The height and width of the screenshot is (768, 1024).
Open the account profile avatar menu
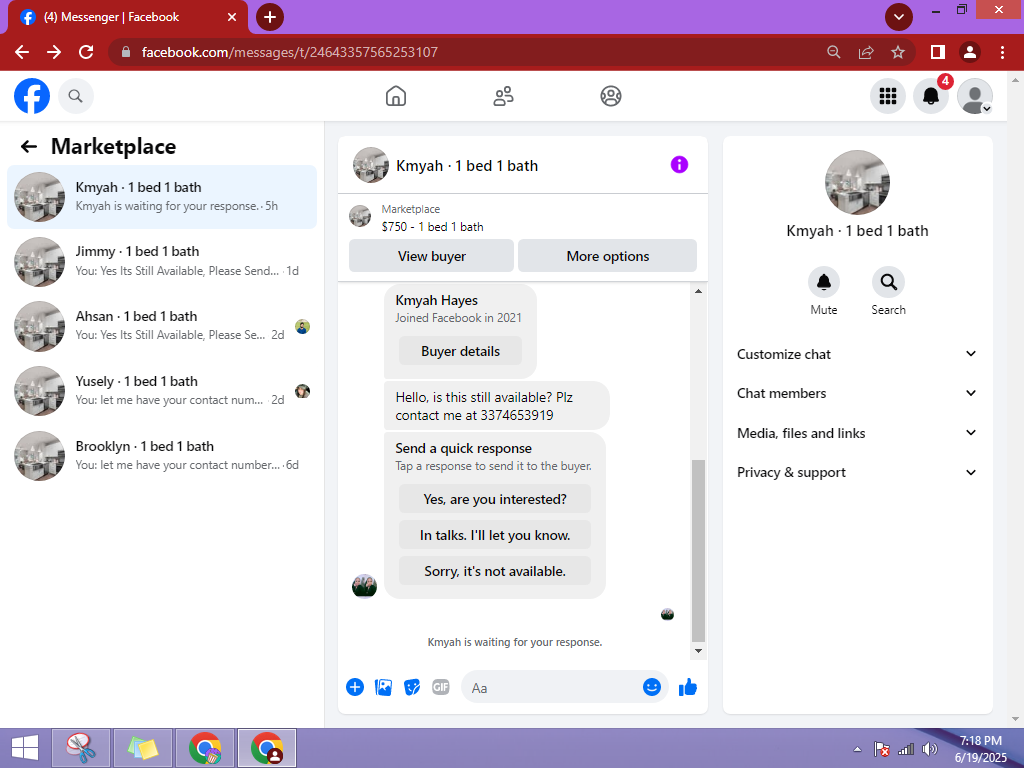coord(974,96)
